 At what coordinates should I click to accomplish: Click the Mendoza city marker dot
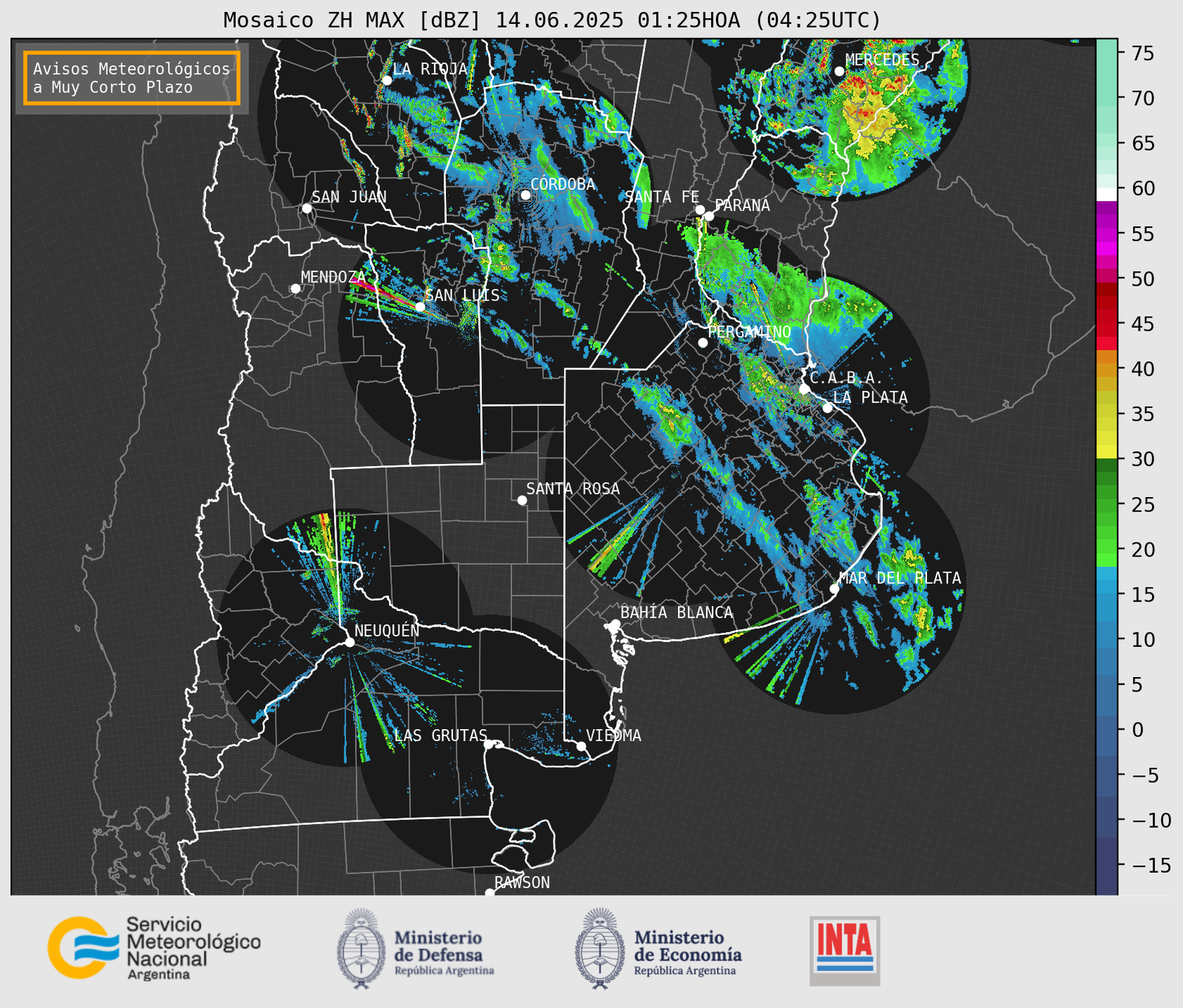[296, 289]
